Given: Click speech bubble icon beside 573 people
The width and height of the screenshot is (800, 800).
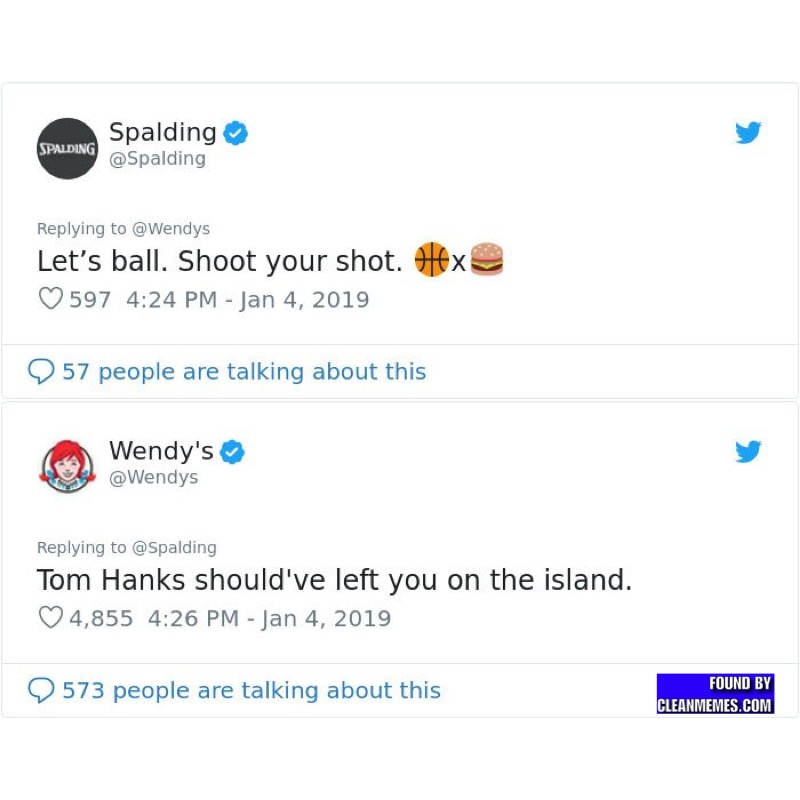Looking at the screenshot, I should pyautogui.click(x=41, y=691).
